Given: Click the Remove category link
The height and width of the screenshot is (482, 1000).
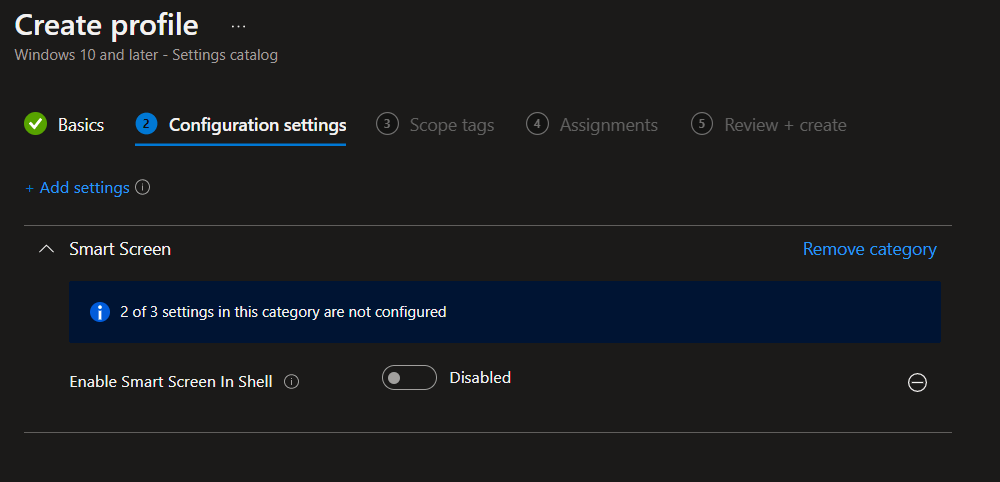Looking at the screenshot, I should [x=869, y=249].
